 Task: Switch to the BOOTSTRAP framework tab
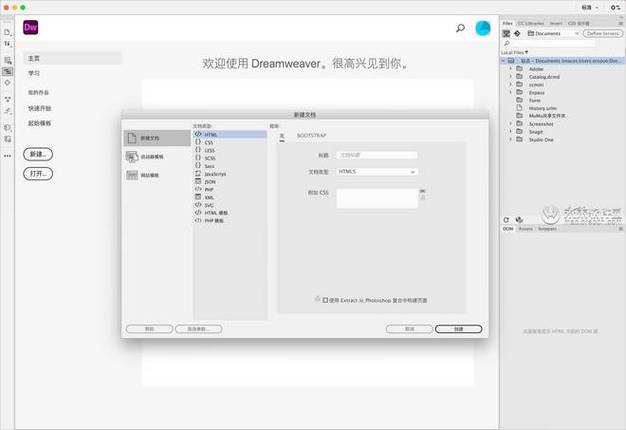coord(311,134)
